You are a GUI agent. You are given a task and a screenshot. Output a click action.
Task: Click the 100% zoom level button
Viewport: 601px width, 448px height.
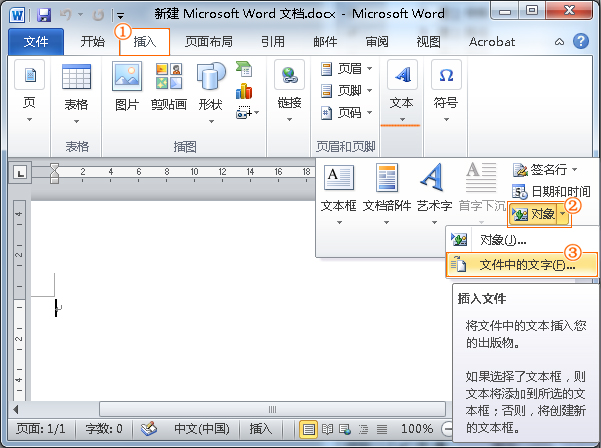[x=417, y=428]
